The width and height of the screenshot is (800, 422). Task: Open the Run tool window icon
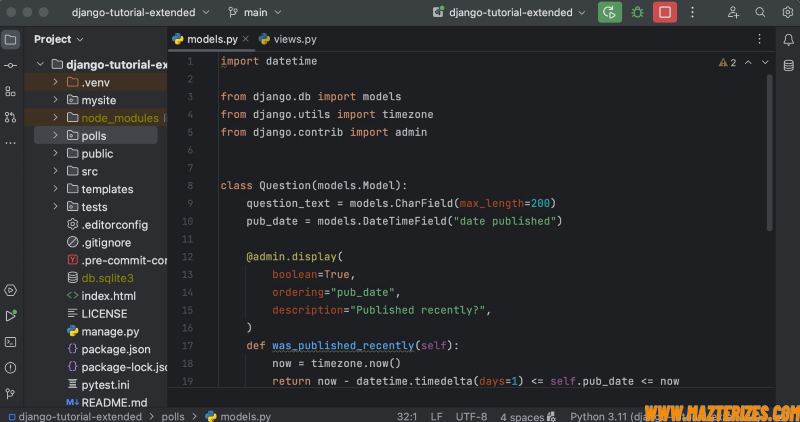point(10,316)
